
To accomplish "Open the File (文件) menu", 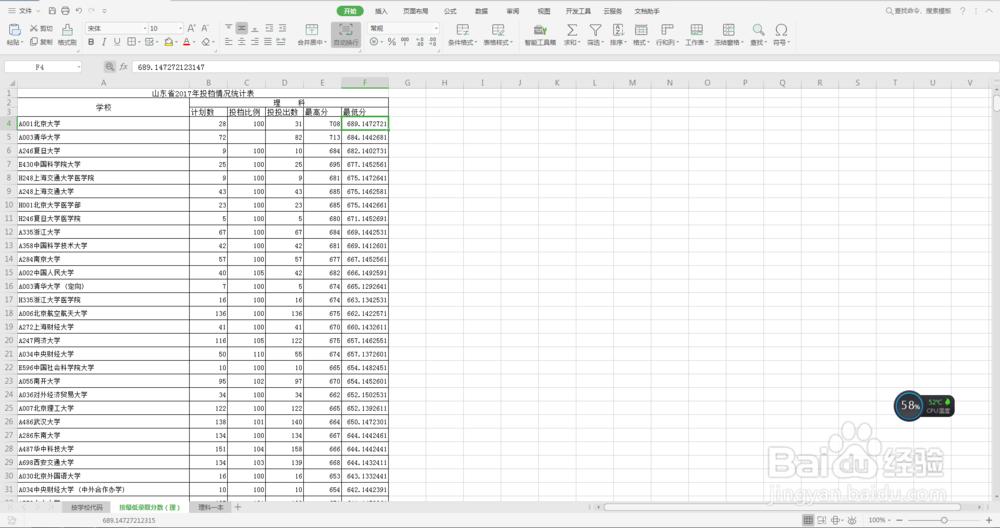I will coord(24,11).
